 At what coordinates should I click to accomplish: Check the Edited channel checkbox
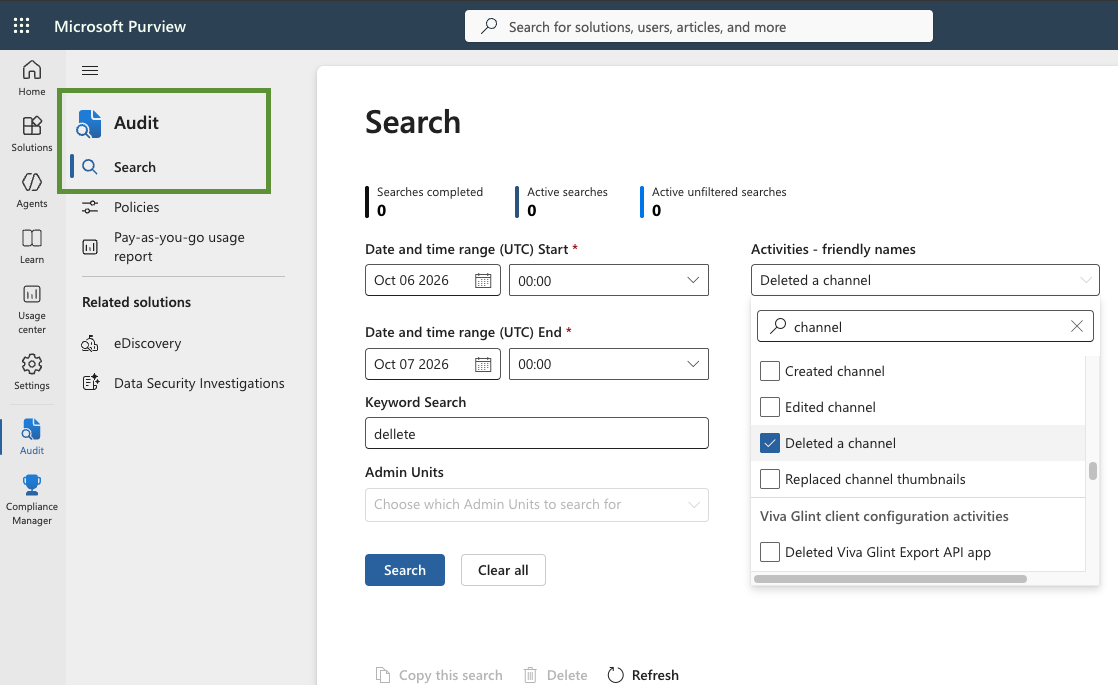[x=769, y=407]
